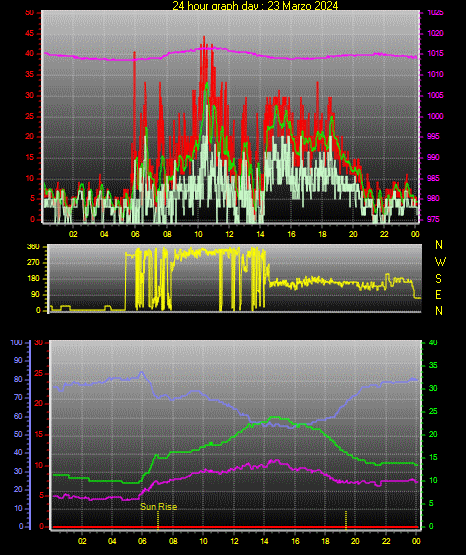
Task: Click the 100 humidity axis label
Action: pyautogui.click(x=16, y=342)
